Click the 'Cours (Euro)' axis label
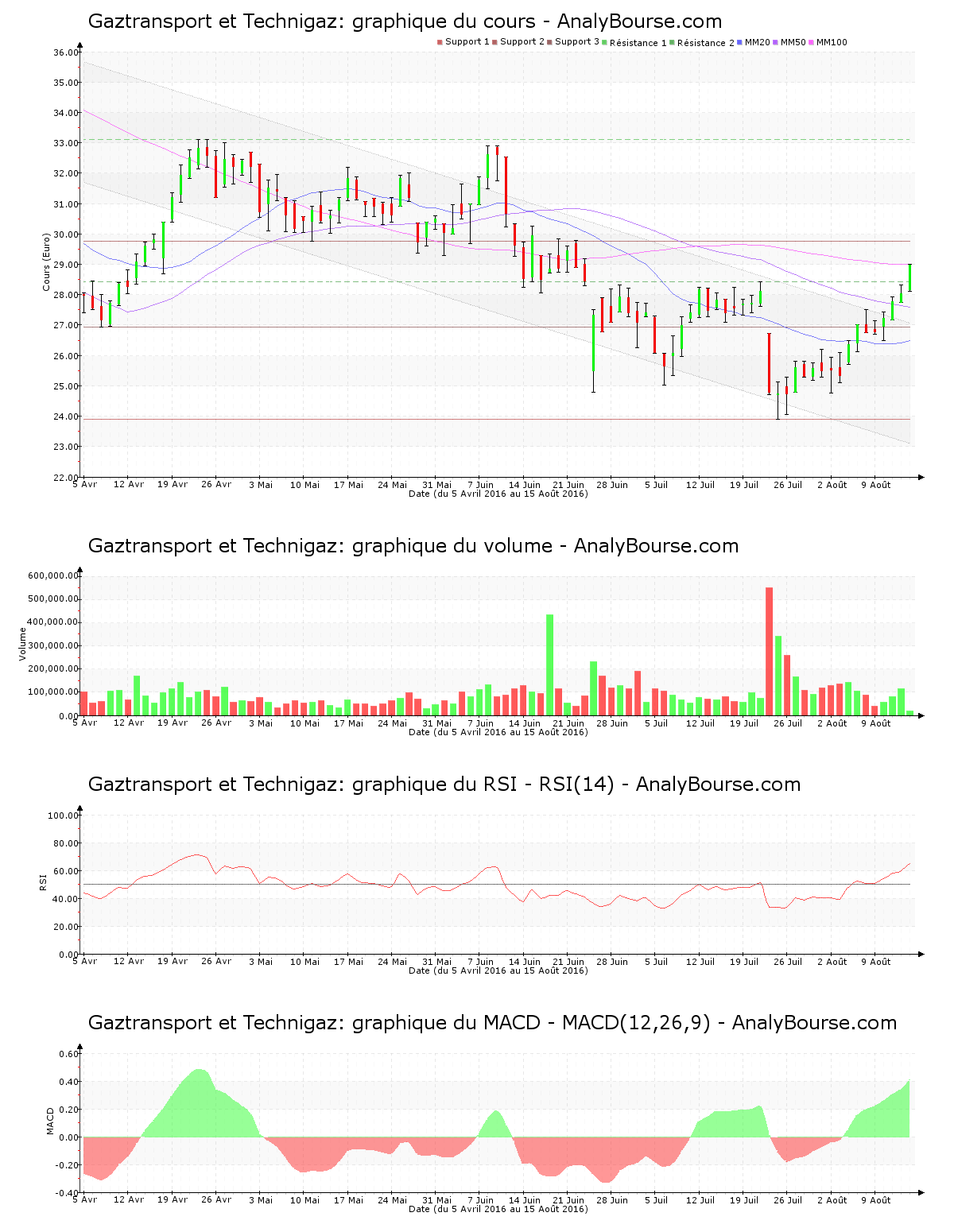Viewport: 954px width, 1232px height. (47, 262)
